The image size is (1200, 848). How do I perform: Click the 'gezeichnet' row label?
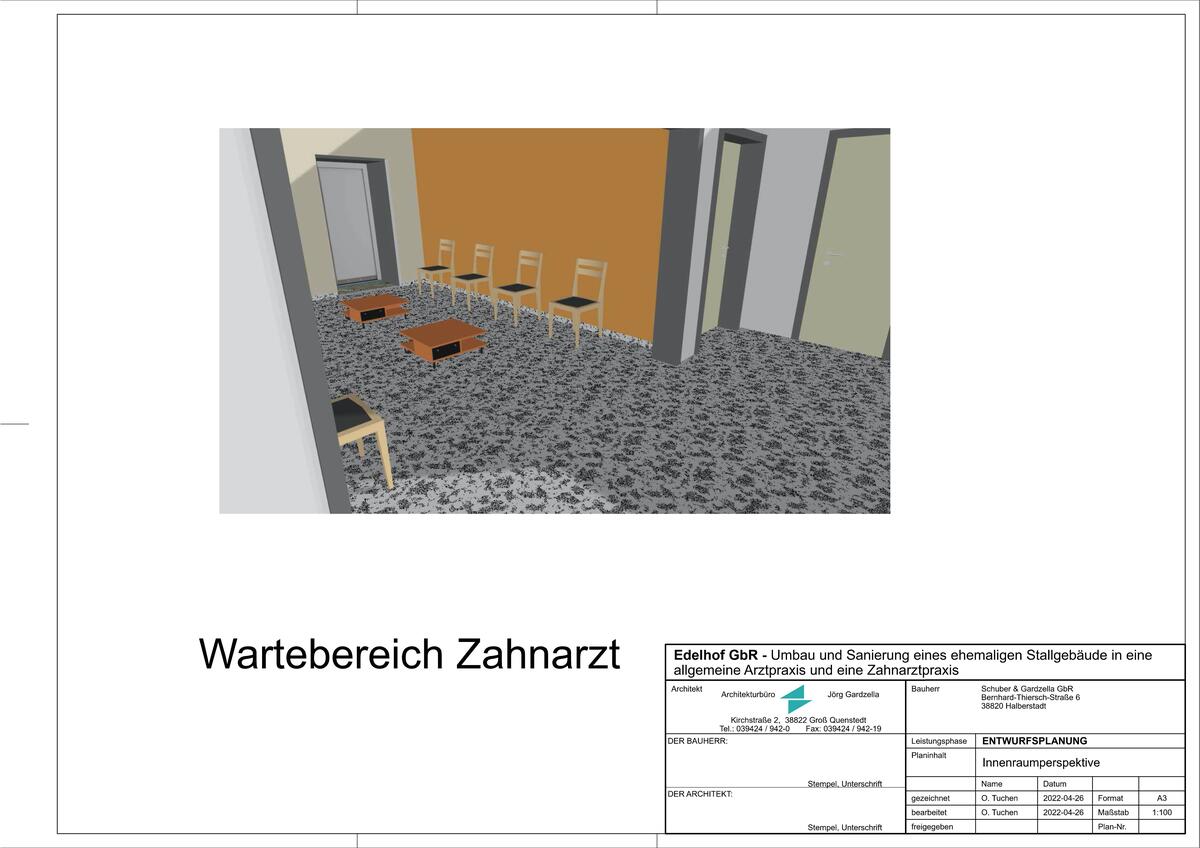coord(932,798)
